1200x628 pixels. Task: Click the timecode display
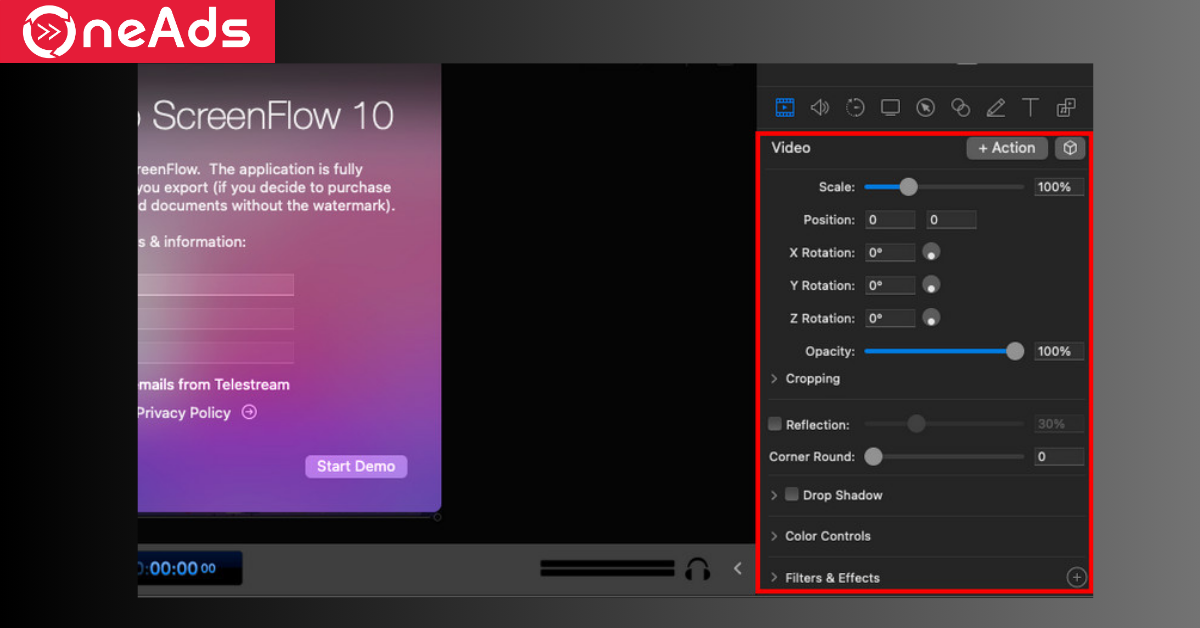(190, 568)
